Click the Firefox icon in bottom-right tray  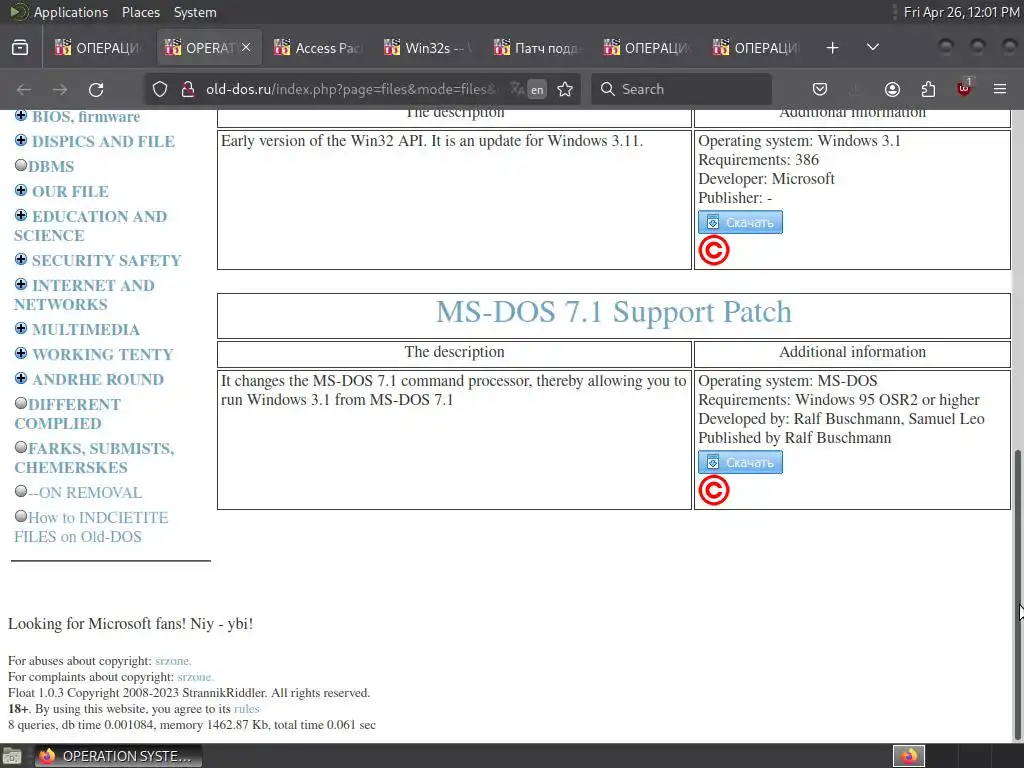pos(909,756)
